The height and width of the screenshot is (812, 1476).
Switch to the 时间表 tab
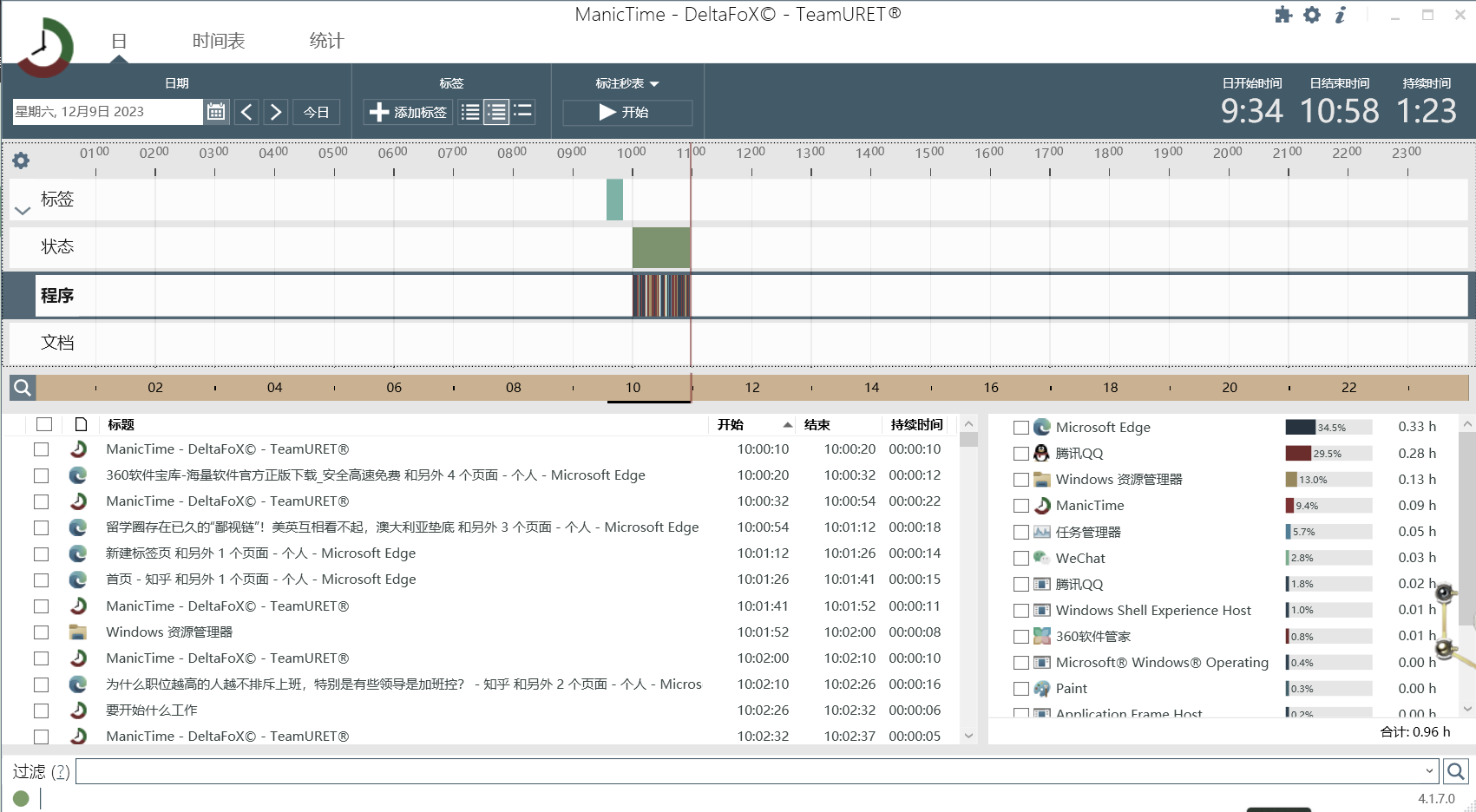[x=219, y=41]
